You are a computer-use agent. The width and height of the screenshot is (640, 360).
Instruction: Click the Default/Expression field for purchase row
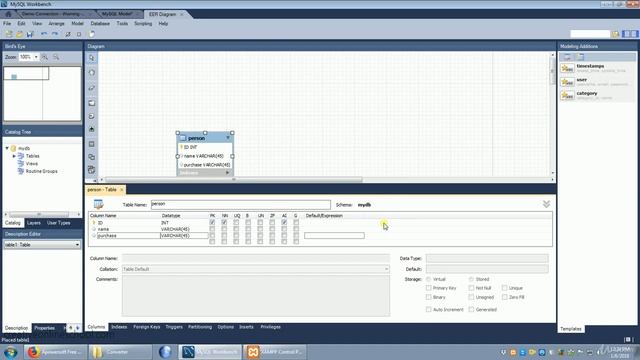[x=334, y=236]
